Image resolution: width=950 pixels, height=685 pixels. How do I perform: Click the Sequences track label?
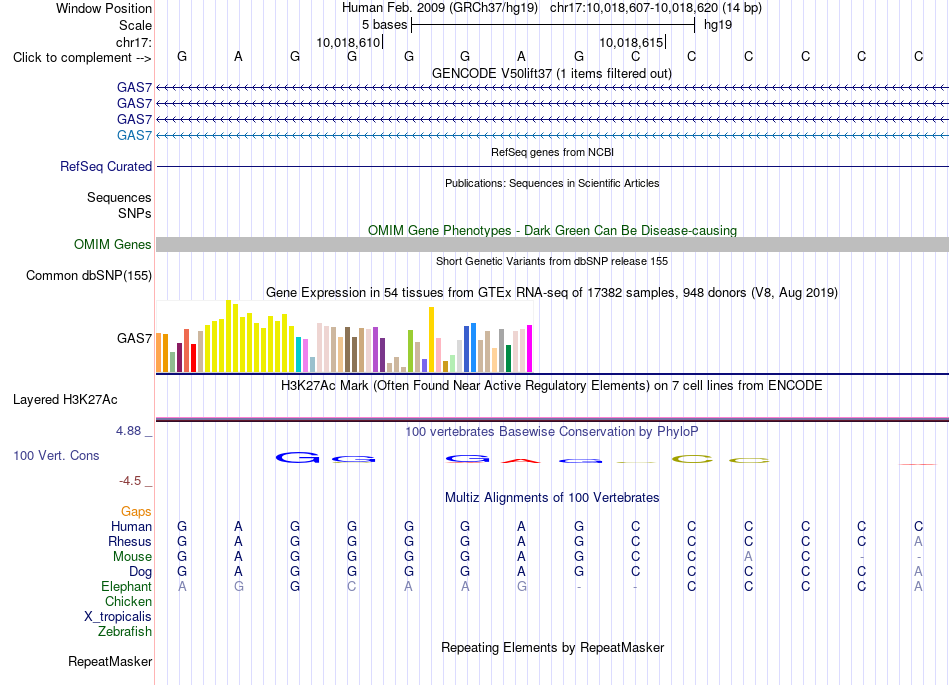pos(119,197)
